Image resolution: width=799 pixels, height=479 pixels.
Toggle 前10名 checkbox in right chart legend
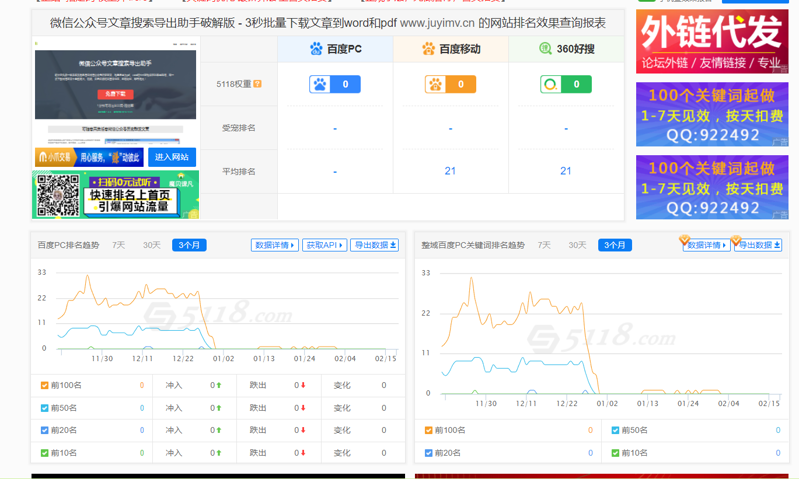click(615, 453)
